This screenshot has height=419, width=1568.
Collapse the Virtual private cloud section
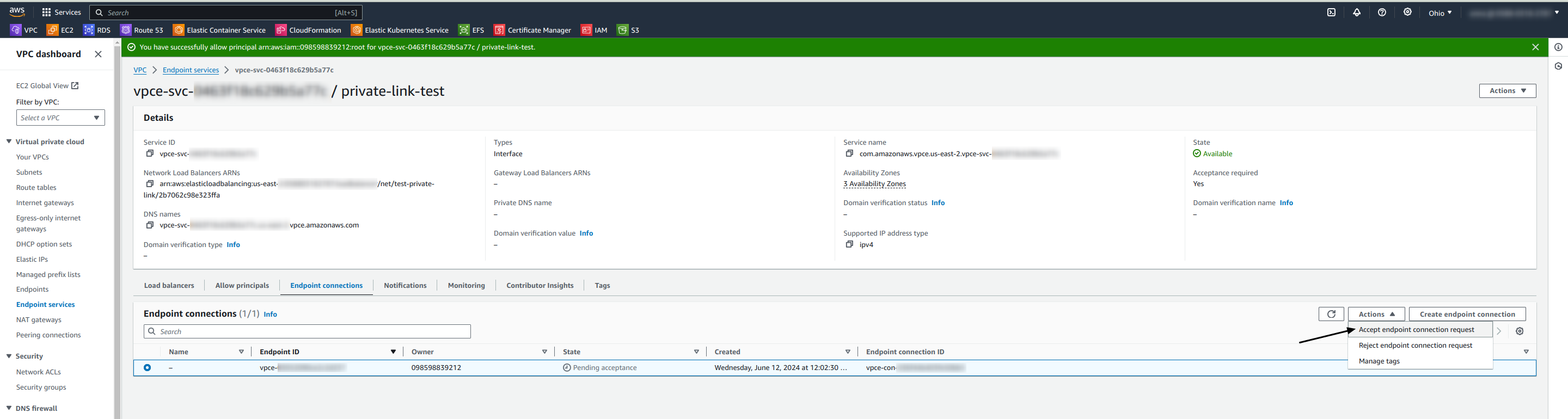tap(9, 141)
